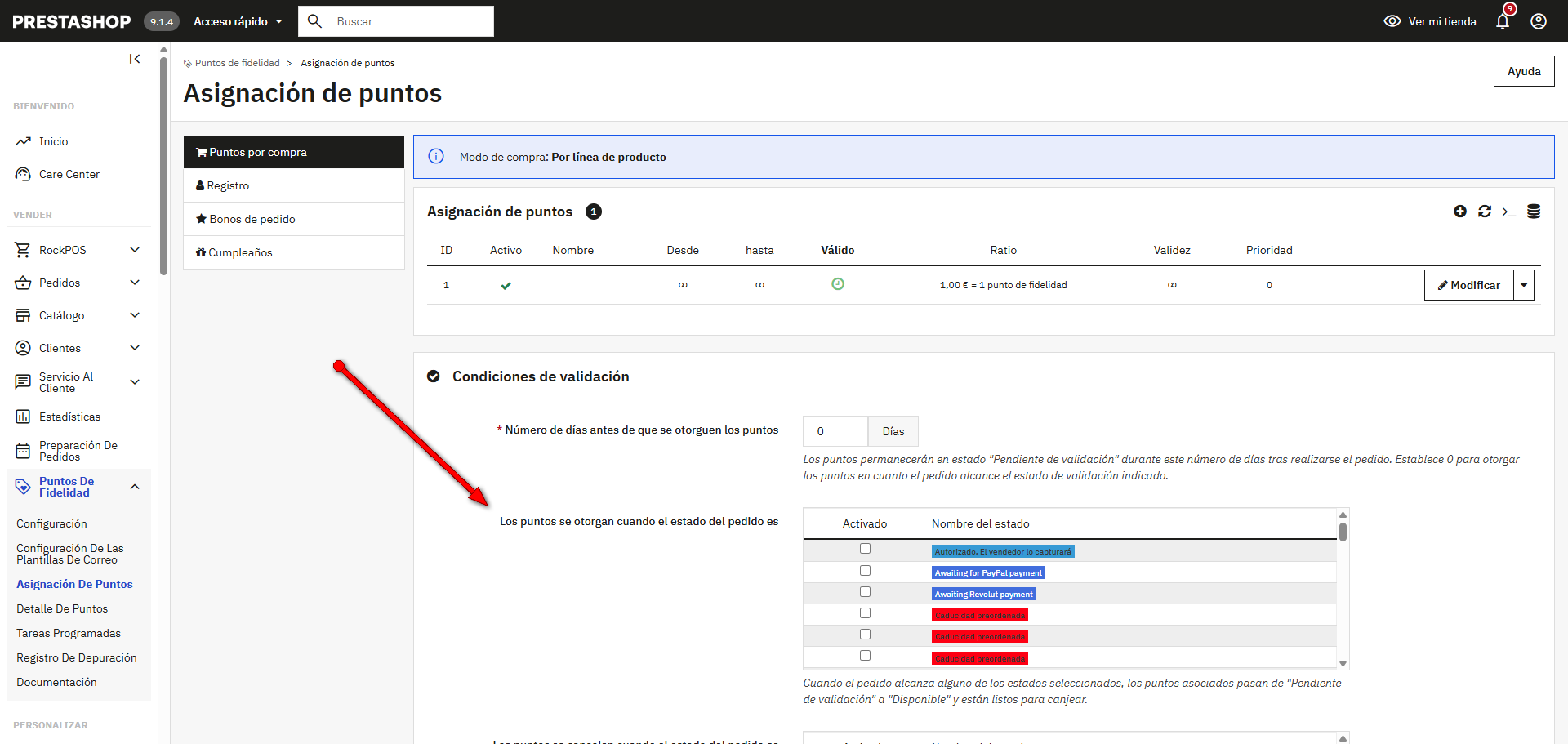Click the RockPOS cart icon
The height and width of the screenshot is (744, 1568).
[23, 250]
